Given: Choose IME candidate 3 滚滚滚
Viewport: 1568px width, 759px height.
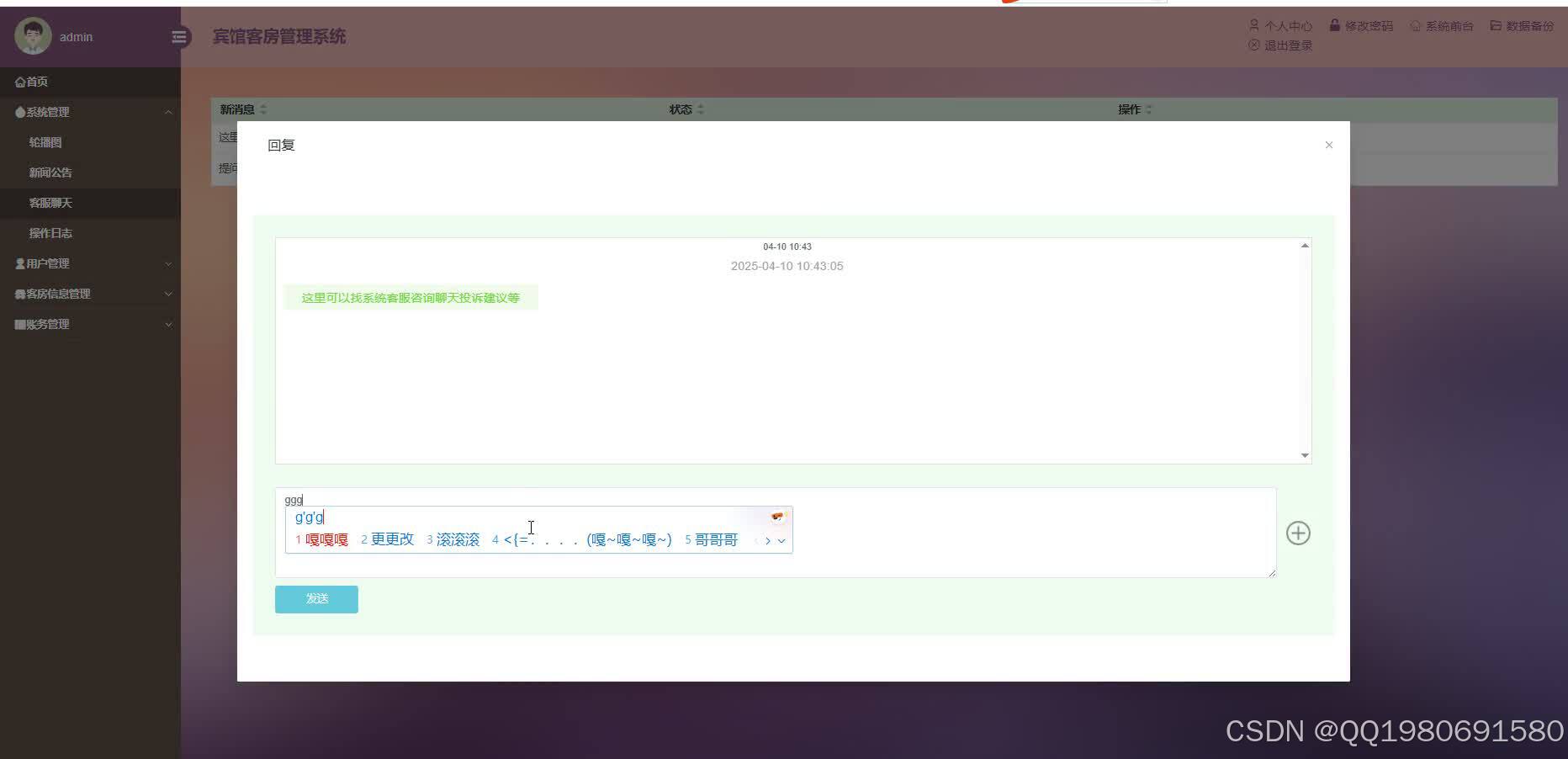Looking at the screenshot, I should pyautogui.click(x=453, y=539).
